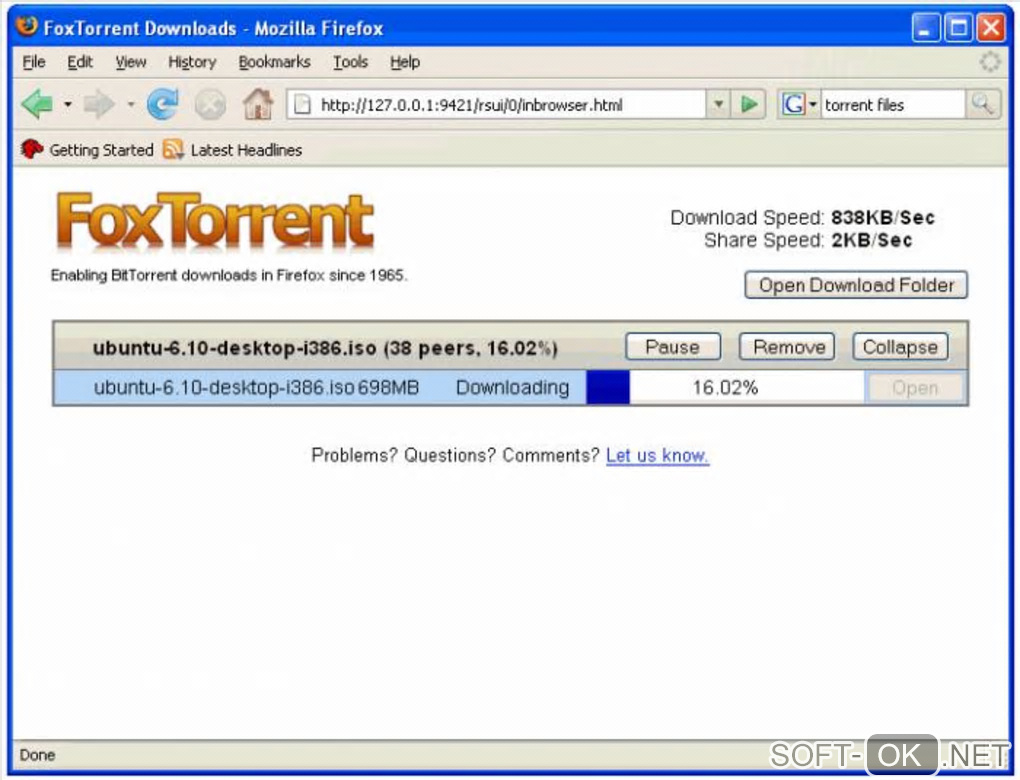Maximize the Firefox window
Image resolution: width=1020 pixels, height=780 pixels.
click(958, 28)
